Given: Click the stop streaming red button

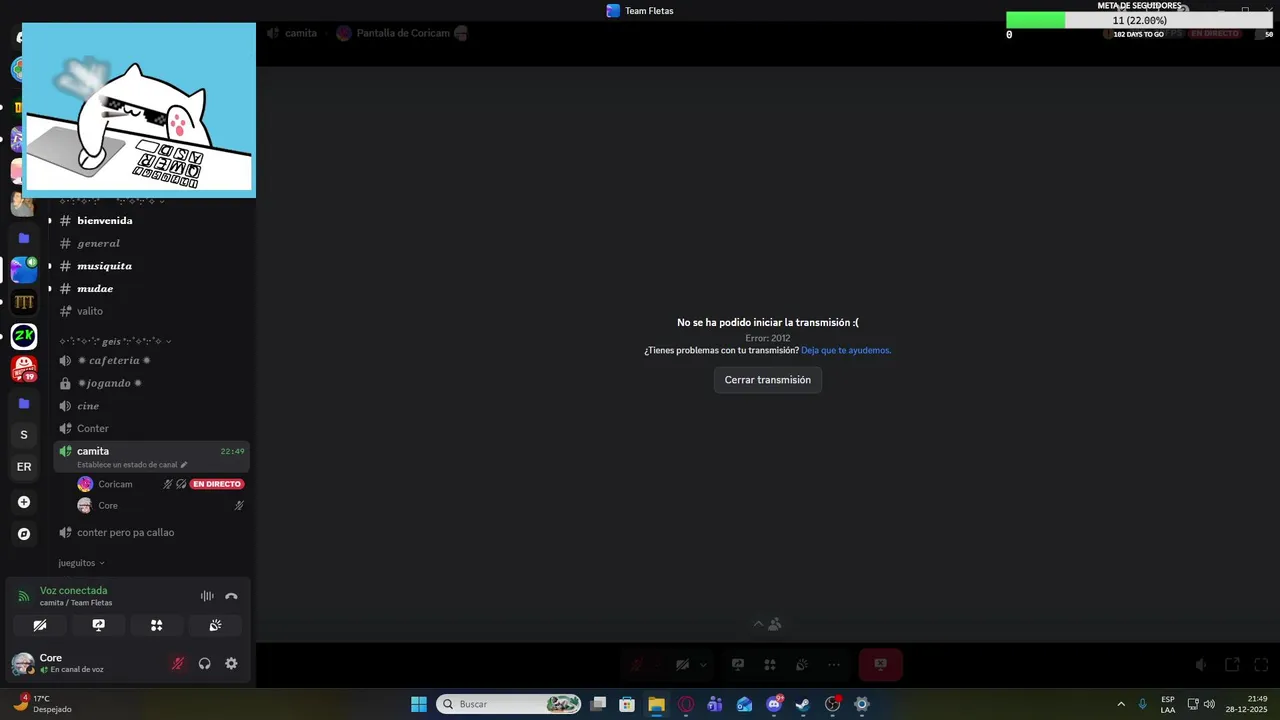Looking at the screenshot, I should (x=880, y=664).
